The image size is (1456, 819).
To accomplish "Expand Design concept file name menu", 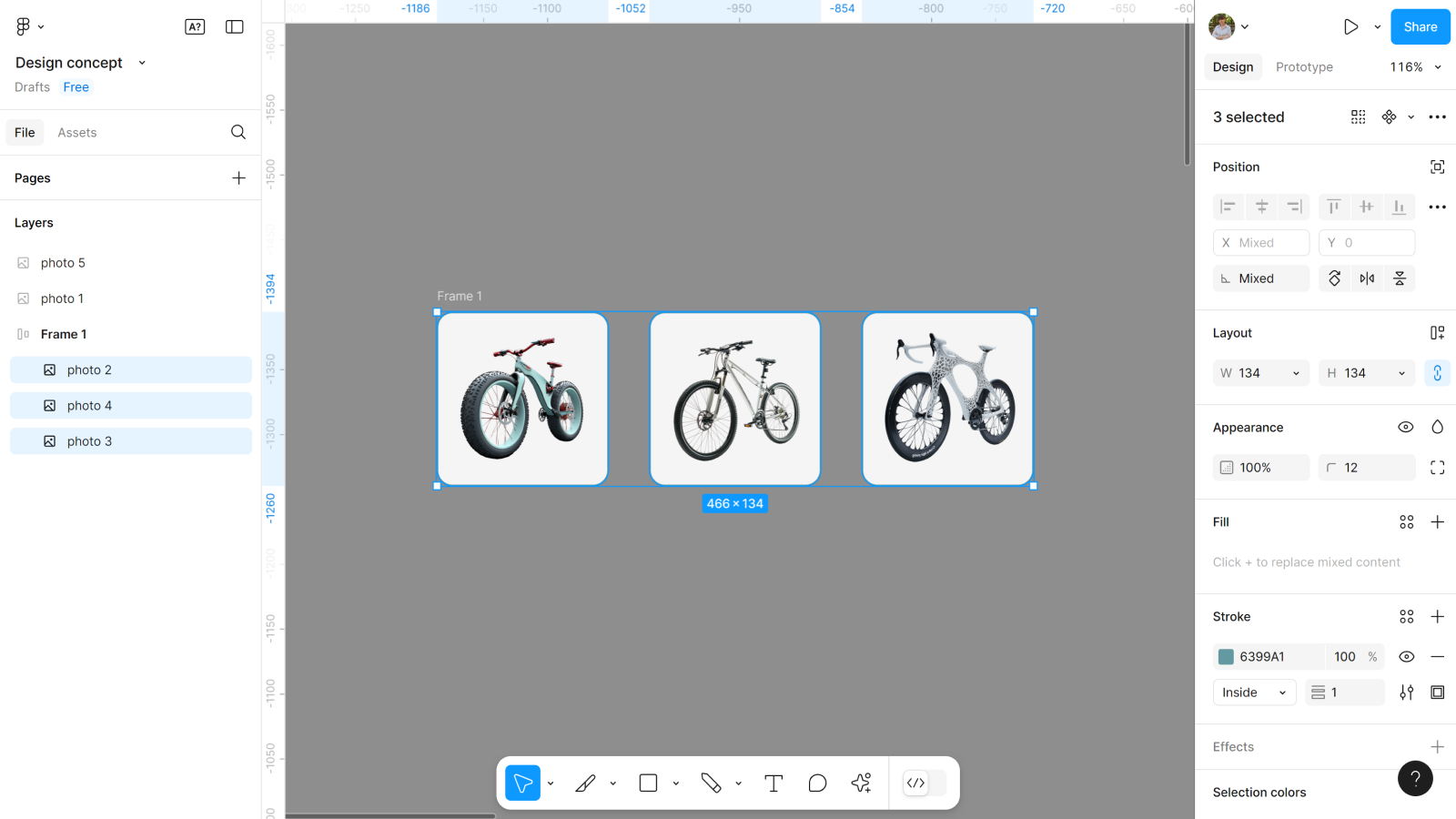I will tap(142, 63).
